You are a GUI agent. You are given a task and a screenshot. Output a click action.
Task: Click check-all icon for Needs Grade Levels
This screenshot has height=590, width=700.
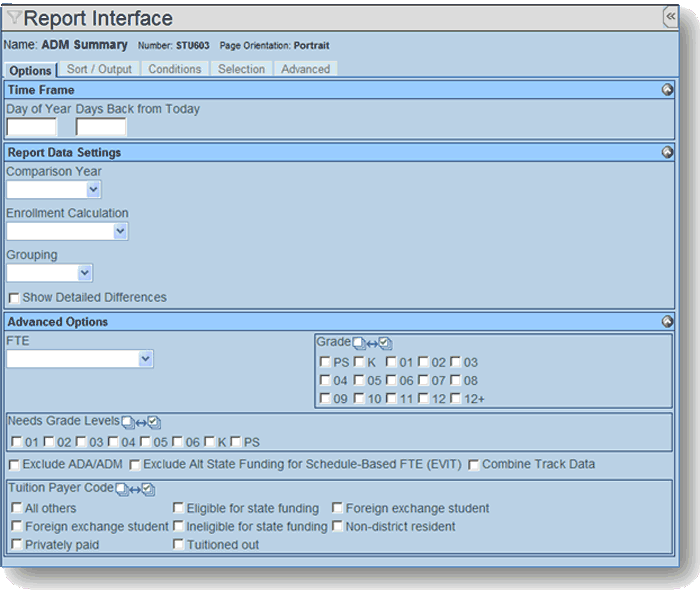154,422
